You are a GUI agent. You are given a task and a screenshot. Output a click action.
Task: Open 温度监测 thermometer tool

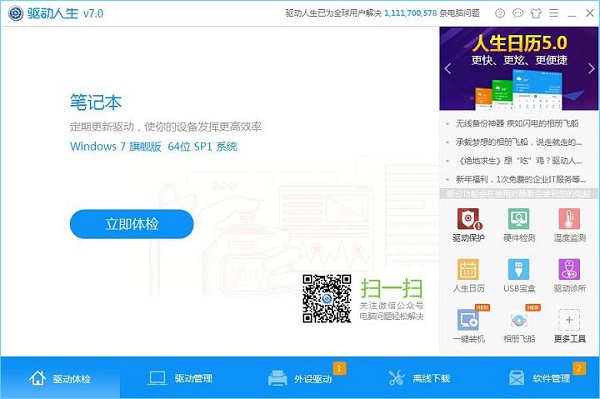coord(569,219)
